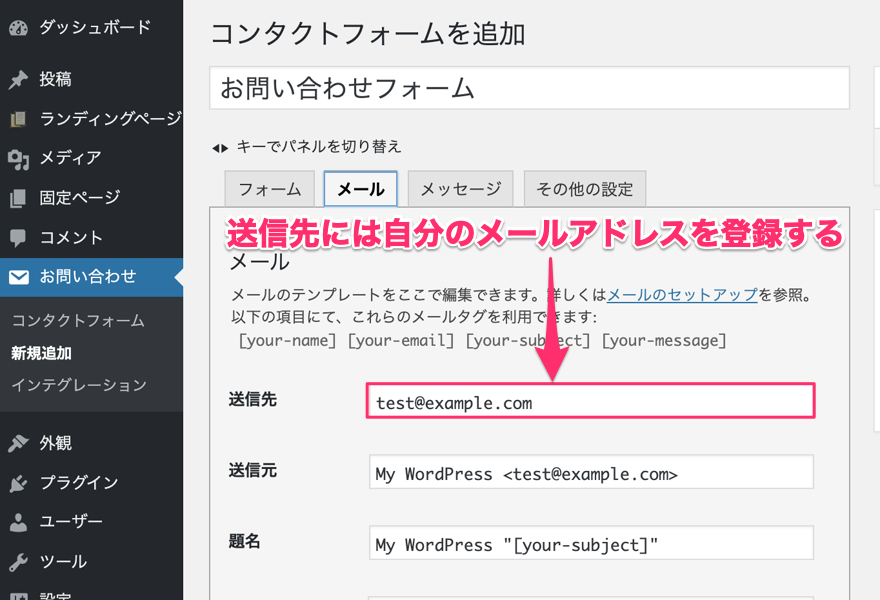Click the envelope icon for お問い合わせ

pyautogui.click(x=18, y=277)
